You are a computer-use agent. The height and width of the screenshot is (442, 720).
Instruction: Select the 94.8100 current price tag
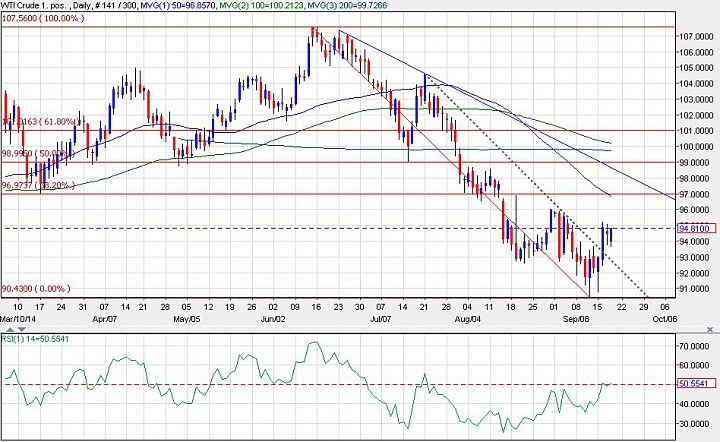693,228
